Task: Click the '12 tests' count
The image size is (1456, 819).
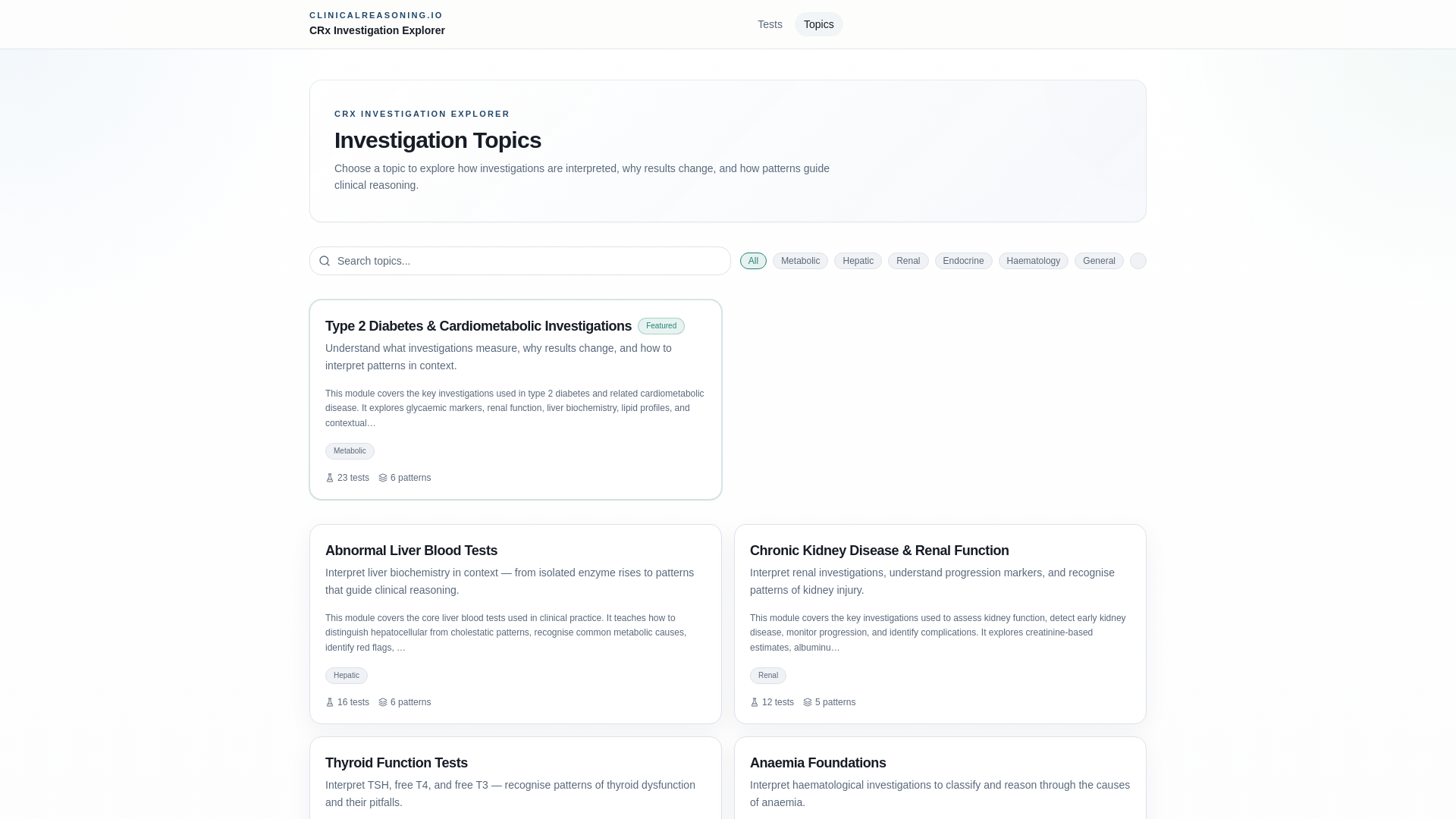Action: 778,702
